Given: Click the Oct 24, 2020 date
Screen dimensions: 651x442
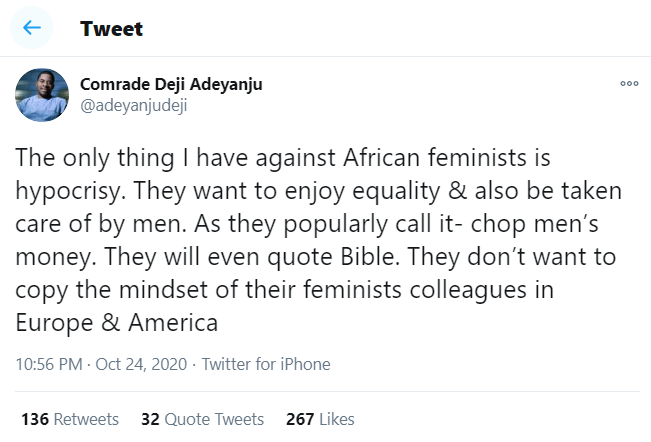Looking at the screenshot, I should click(141, 365).
